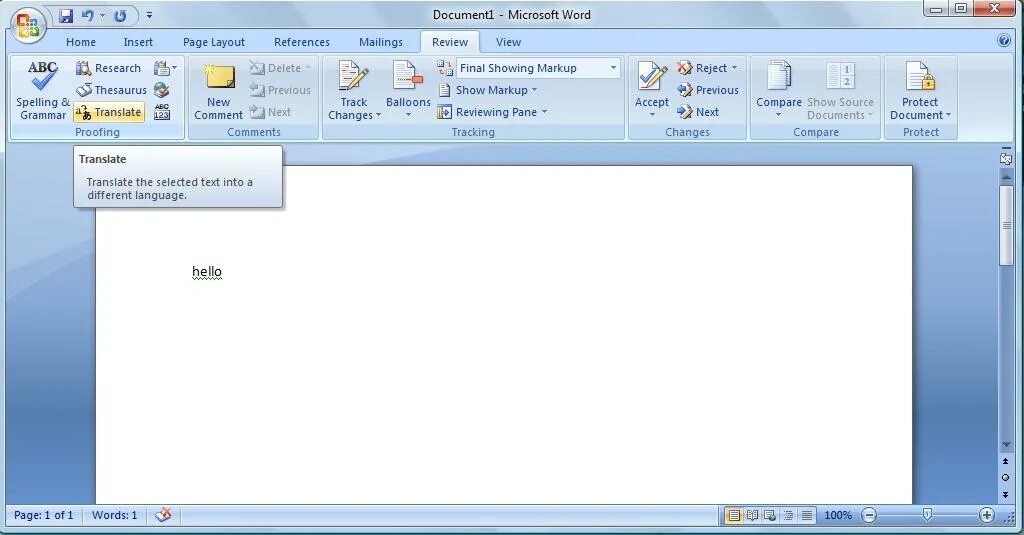Image resolution: width=1024 pixels, height=535 pixels.
Task: Open Customize Quick Access Toolbar dropdown
Action: point(150,15)
